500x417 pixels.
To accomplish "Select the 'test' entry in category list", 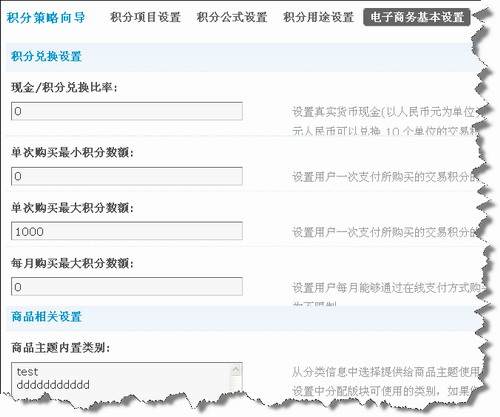I will click(27, 371).
